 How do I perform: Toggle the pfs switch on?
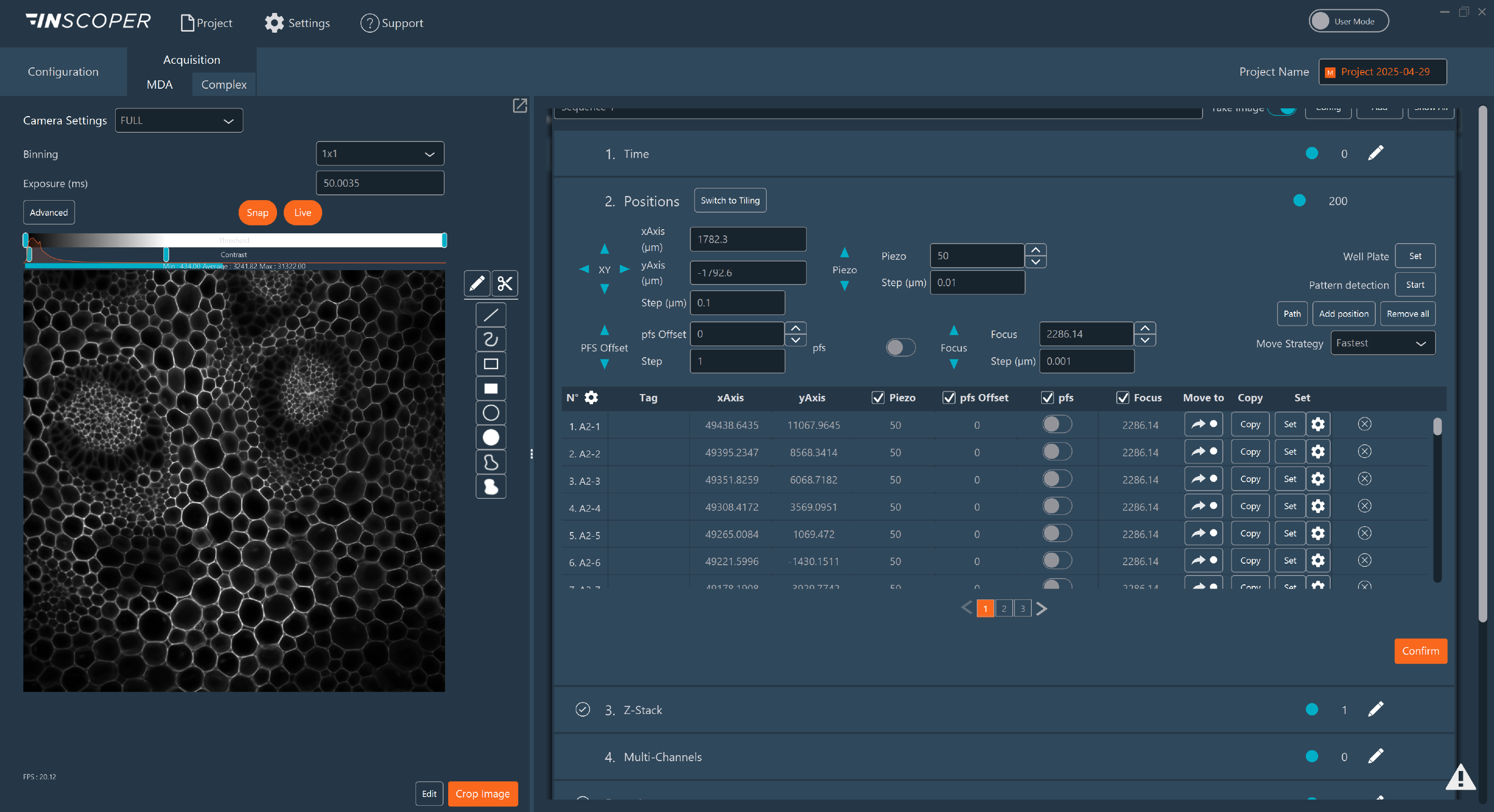[900, 347]
